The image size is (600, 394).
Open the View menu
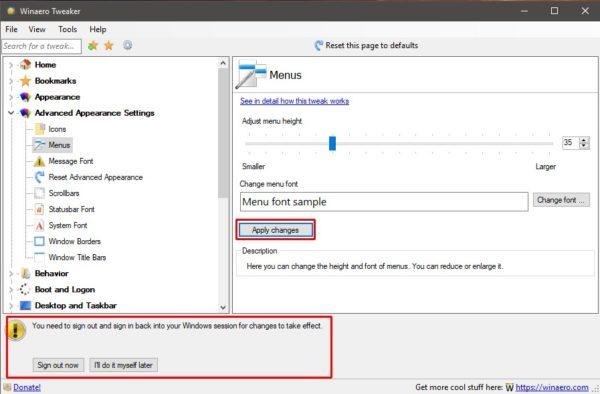pos(37,29)
